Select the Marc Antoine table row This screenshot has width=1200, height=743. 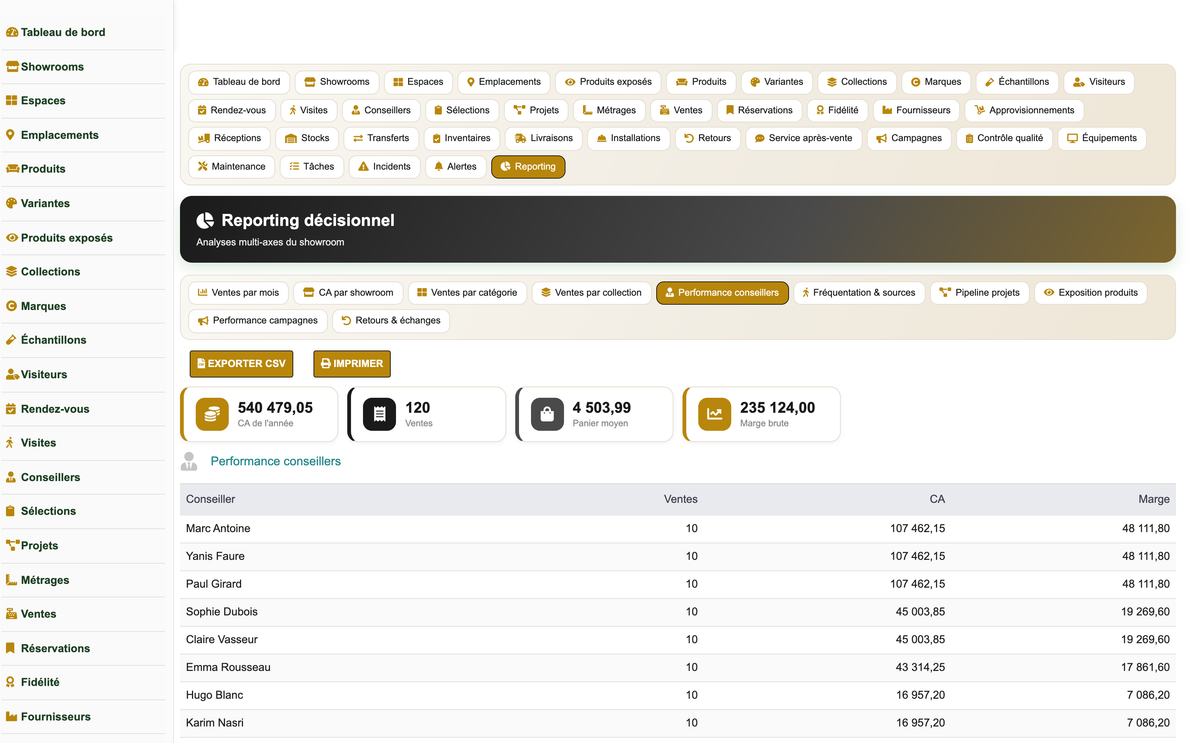(678, 528)
